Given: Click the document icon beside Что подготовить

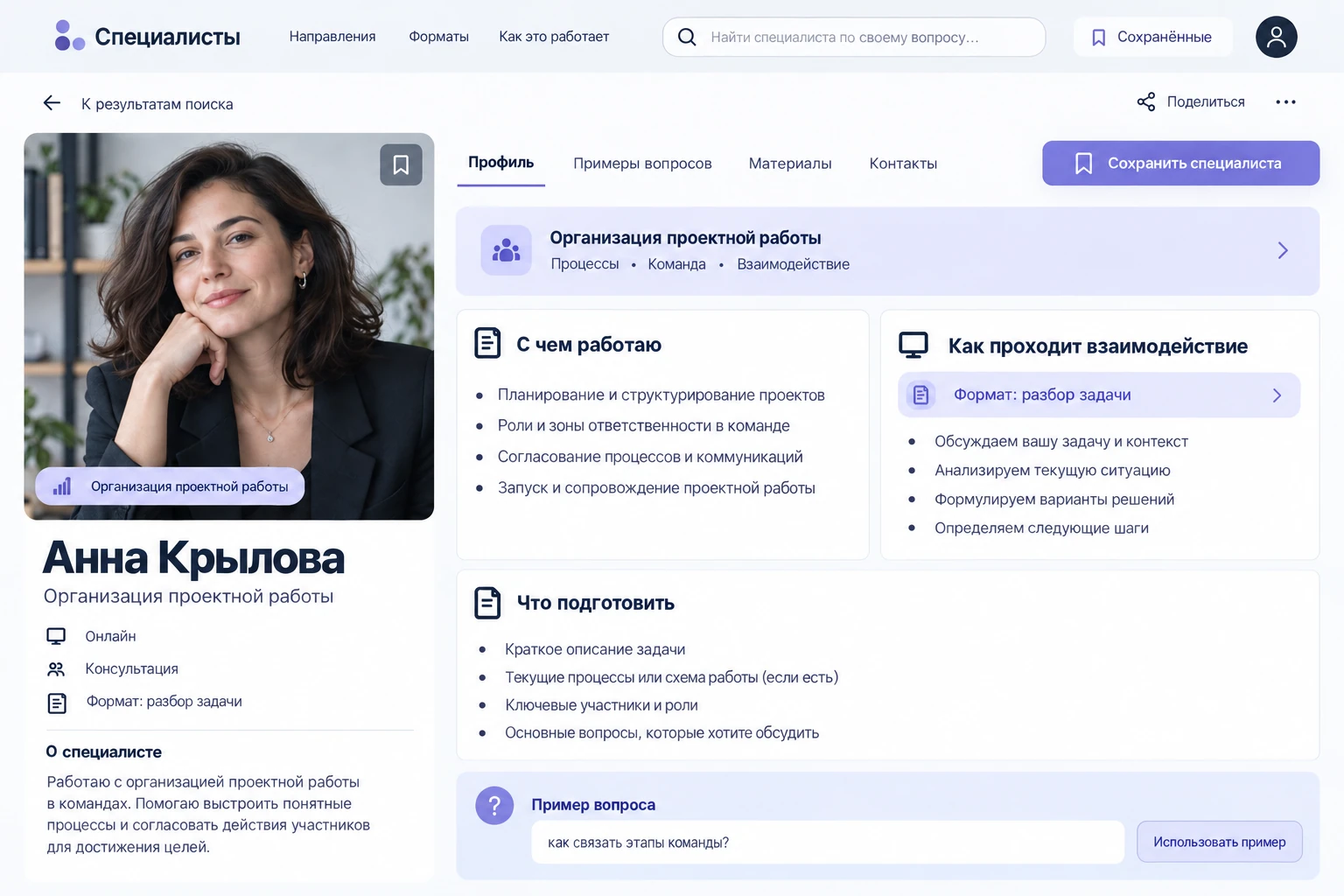Looking at the screenshot, I should (x=487, y=603).
